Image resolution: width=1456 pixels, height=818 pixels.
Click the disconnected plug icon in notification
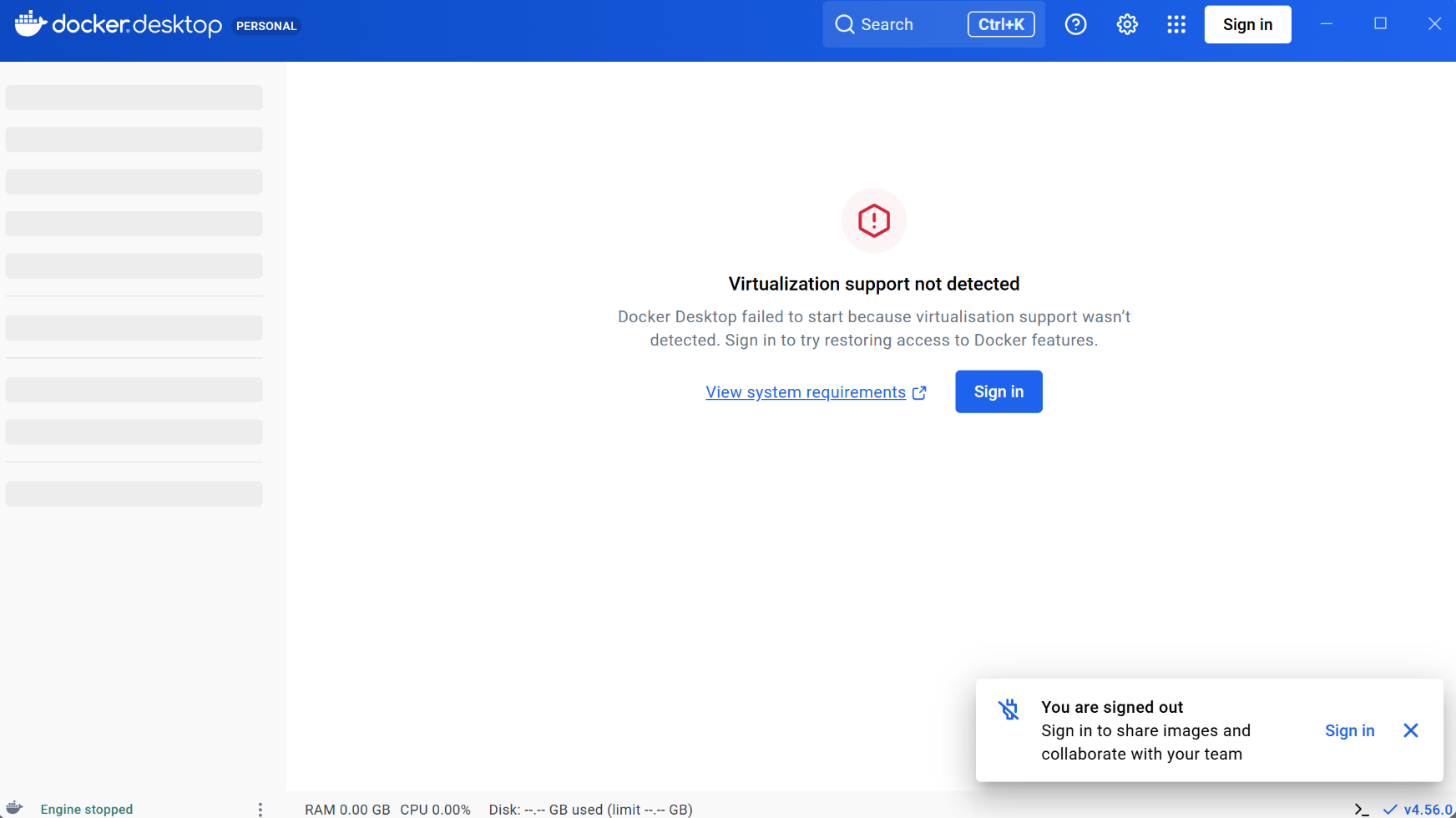point(1009,709)
